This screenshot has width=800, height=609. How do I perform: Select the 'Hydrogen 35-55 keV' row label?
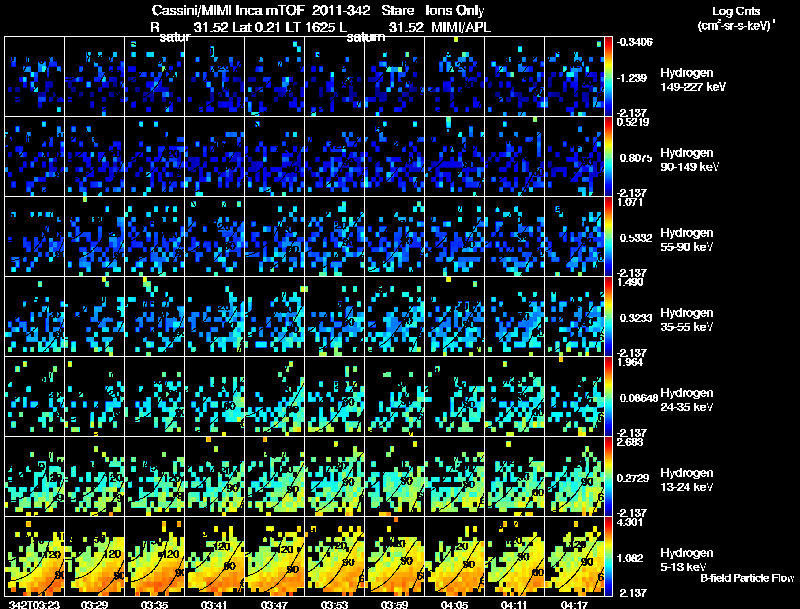point(687,320)
